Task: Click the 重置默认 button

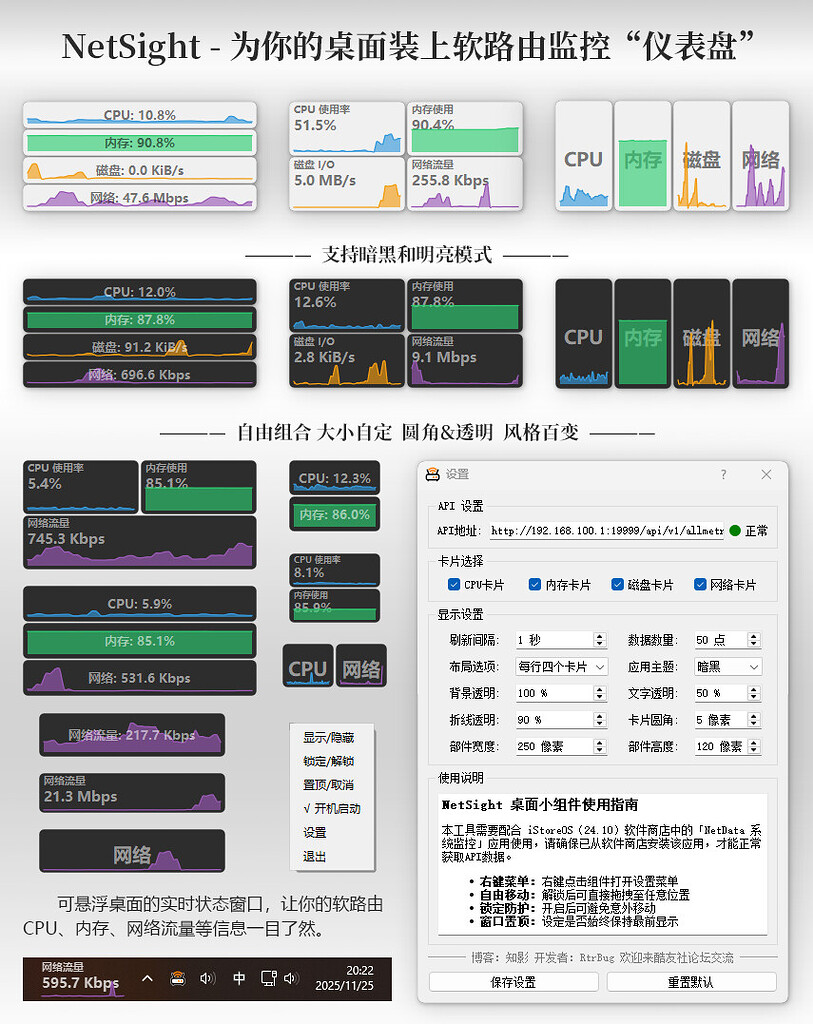Action: point(693,982)
